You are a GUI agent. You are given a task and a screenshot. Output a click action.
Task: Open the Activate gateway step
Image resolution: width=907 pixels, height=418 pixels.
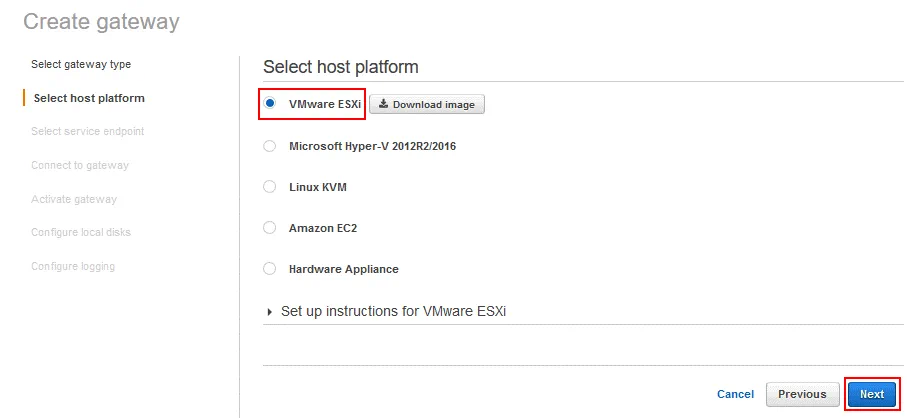(74, 199)
